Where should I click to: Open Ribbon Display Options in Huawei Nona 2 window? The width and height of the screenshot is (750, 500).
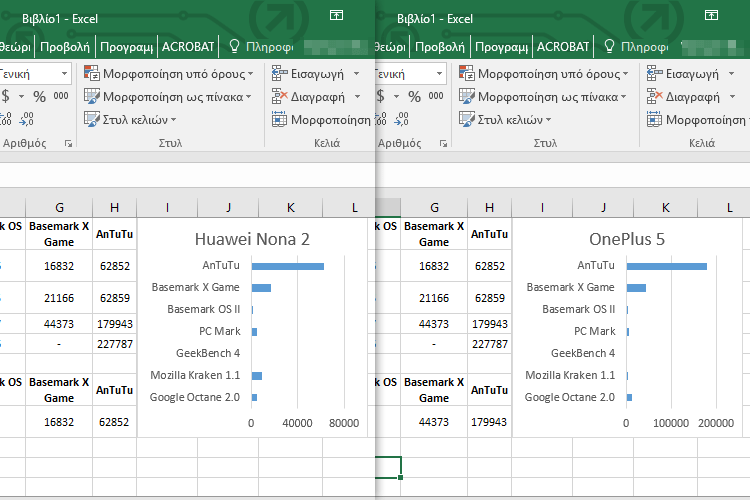click(x=336, y=15)
